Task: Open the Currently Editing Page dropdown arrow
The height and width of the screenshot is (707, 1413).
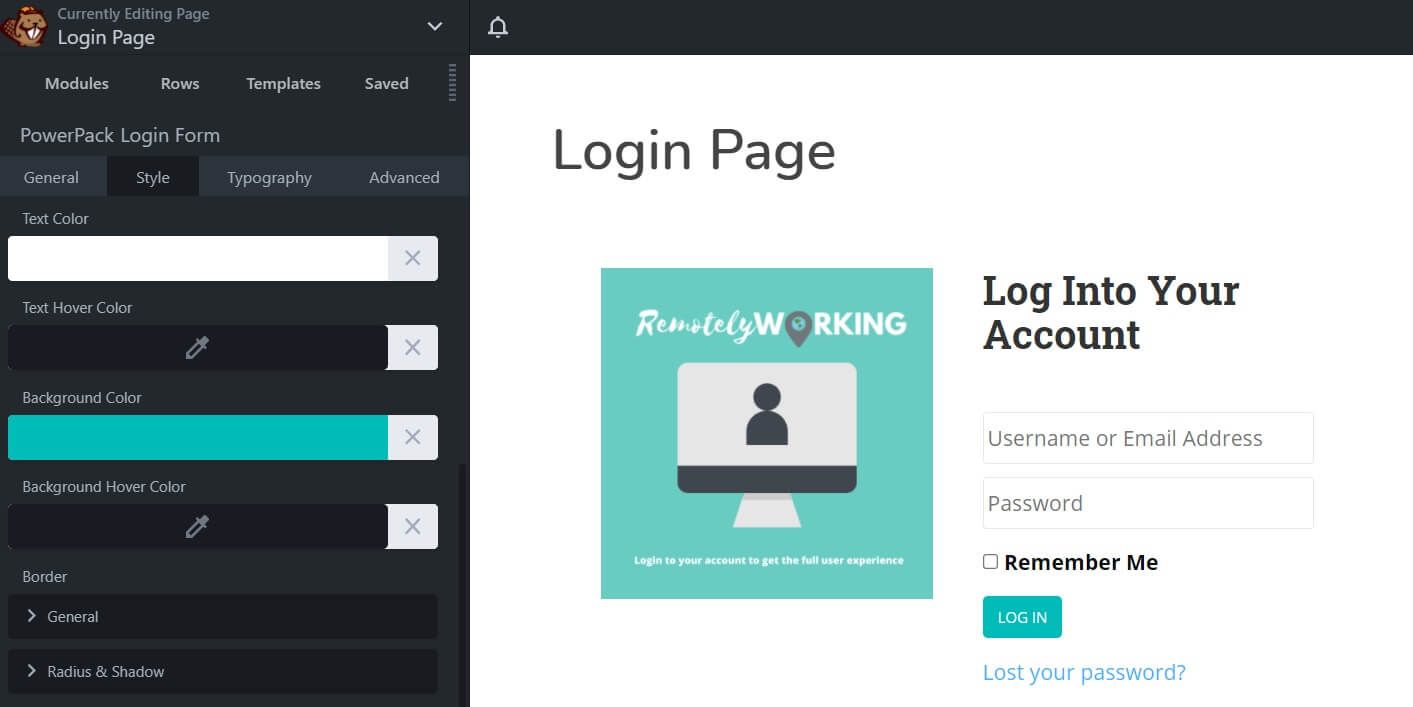Action: point(434,26)
